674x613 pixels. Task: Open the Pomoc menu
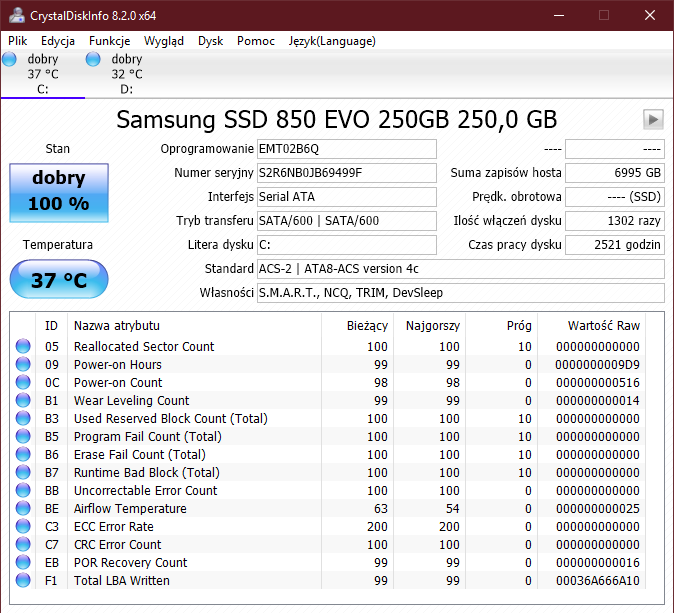pos(256,41)
